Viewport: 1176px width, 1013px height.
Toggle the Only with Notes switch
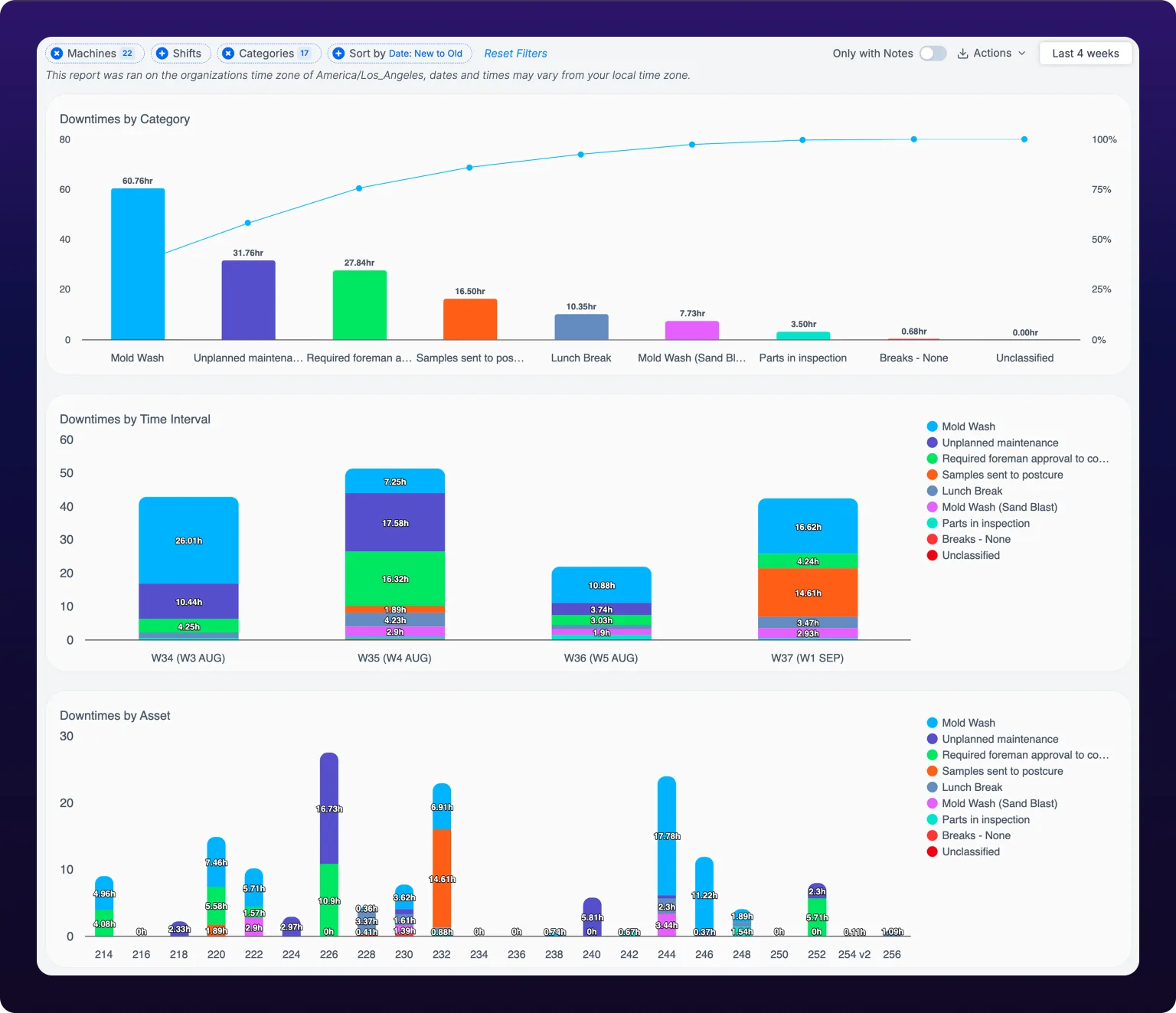click(x=933, y=54)
